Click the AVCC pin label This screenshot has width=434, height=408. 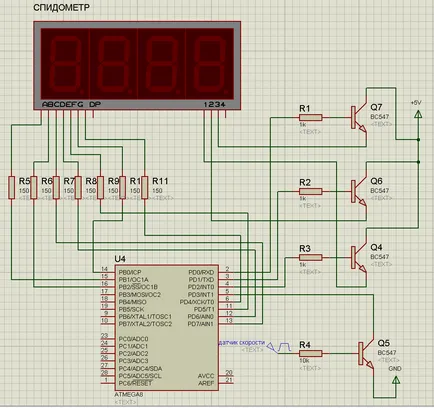pyautogui.click(x=206, y=376)
